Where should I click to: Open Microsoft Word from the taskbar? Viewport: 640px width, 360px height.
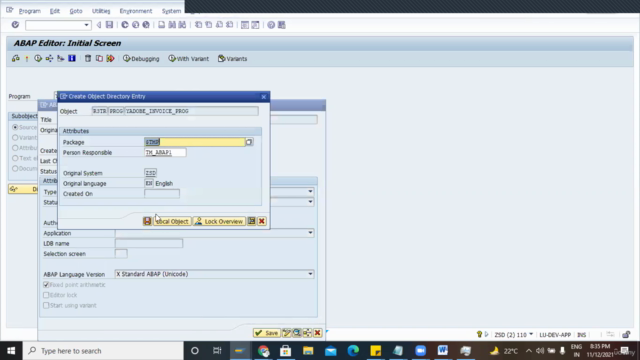tap(442, 351)
